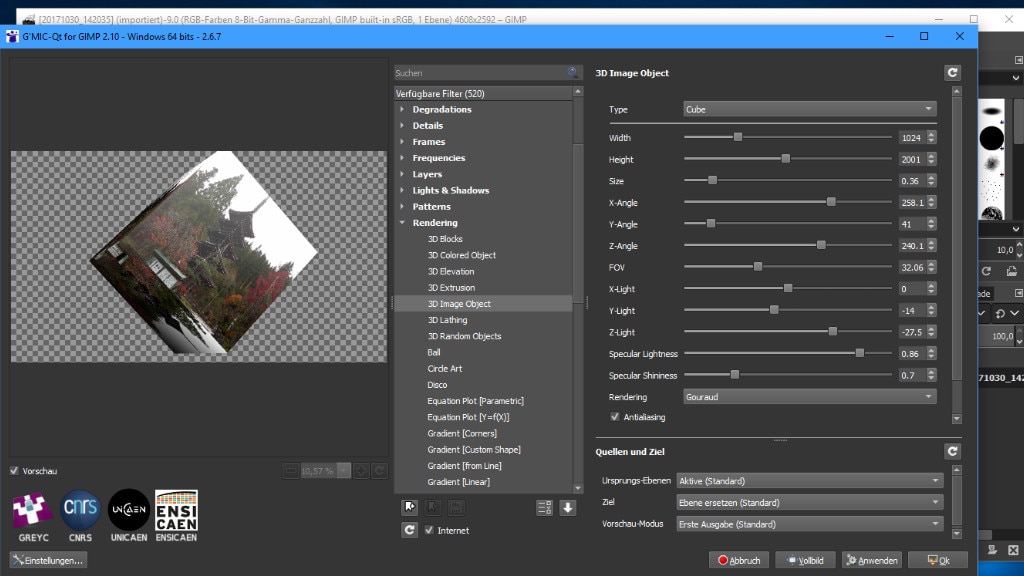This screenshot has height=576, width=1024.
Task: Add current filter to favorites
Action: click(x=409, y=507)
